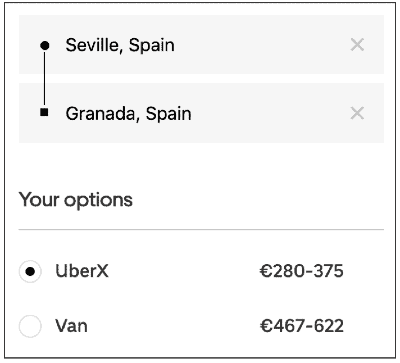Click the Your options heading
Screen dimensions: 400x363
[76, 200]
